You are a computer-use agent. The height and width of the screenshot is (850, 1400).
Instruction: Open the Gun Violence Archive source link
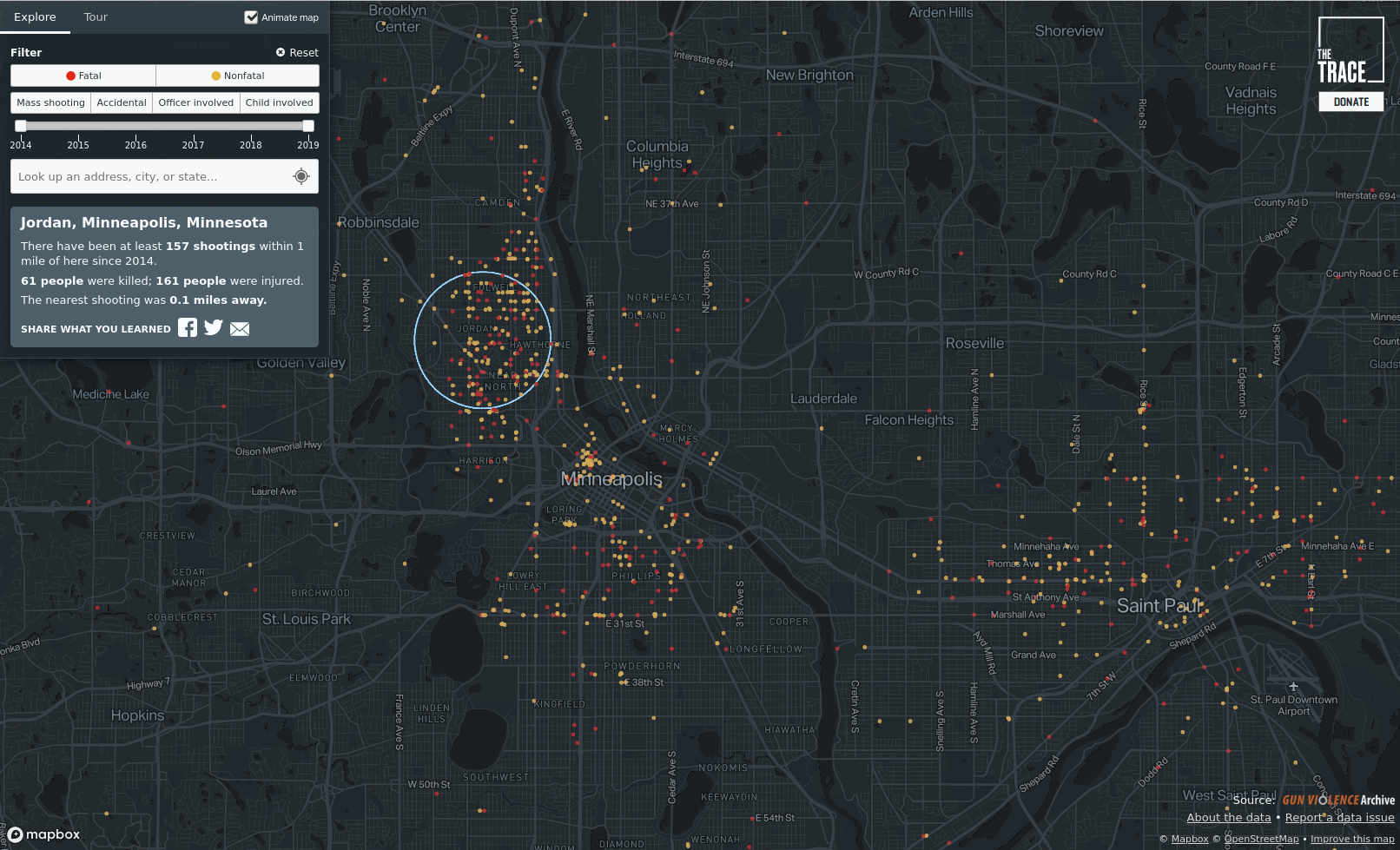point(1338,800)
